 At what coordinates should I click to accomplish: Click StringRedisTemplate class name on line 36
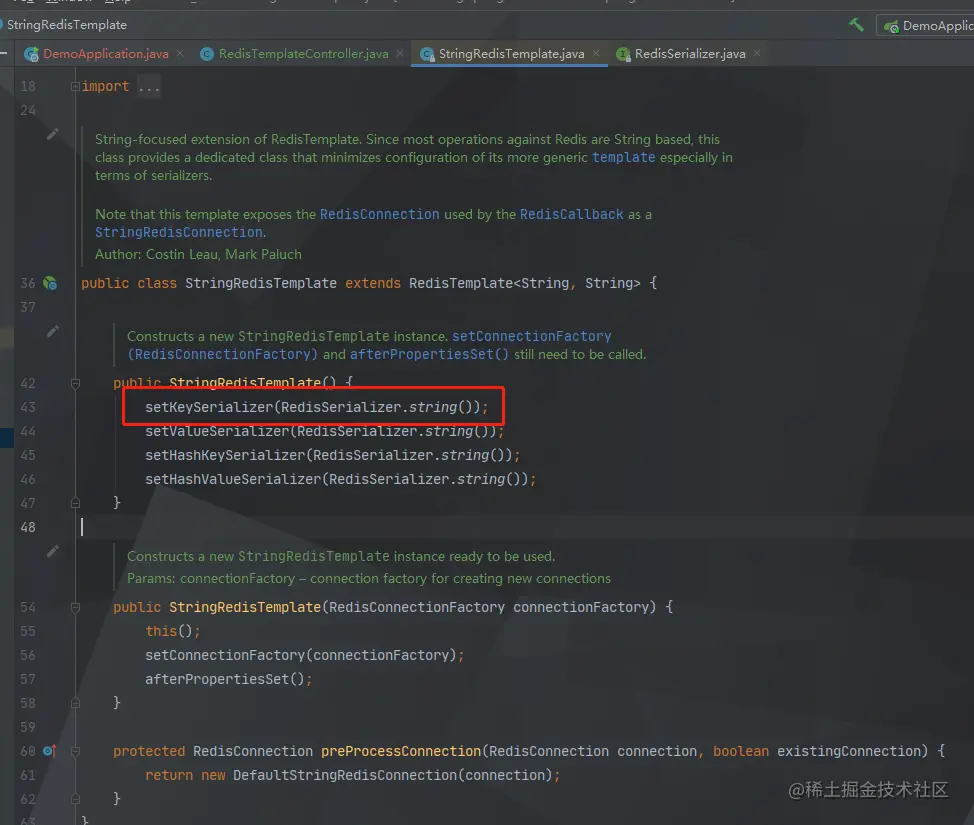coord(261,283)
